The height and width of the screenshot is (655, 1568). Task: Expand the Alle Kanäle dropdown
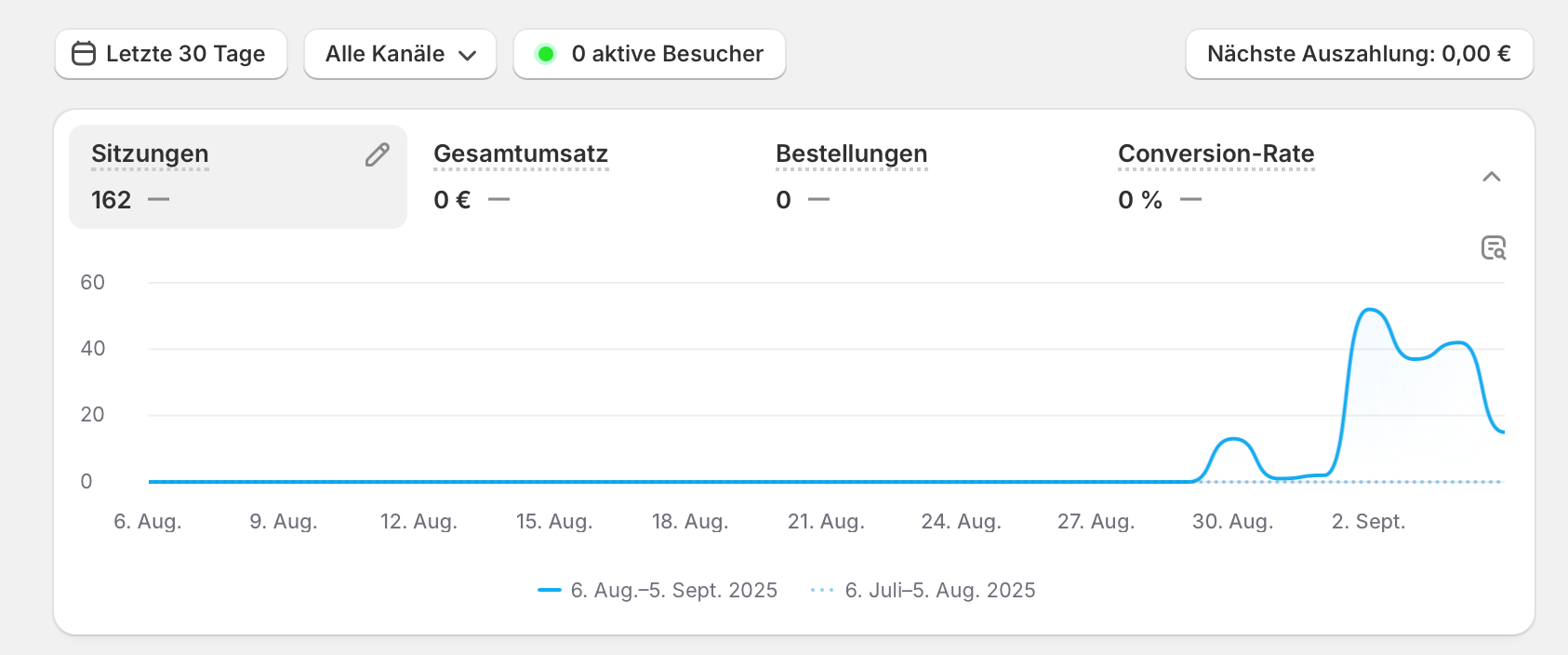pos(400,54)
